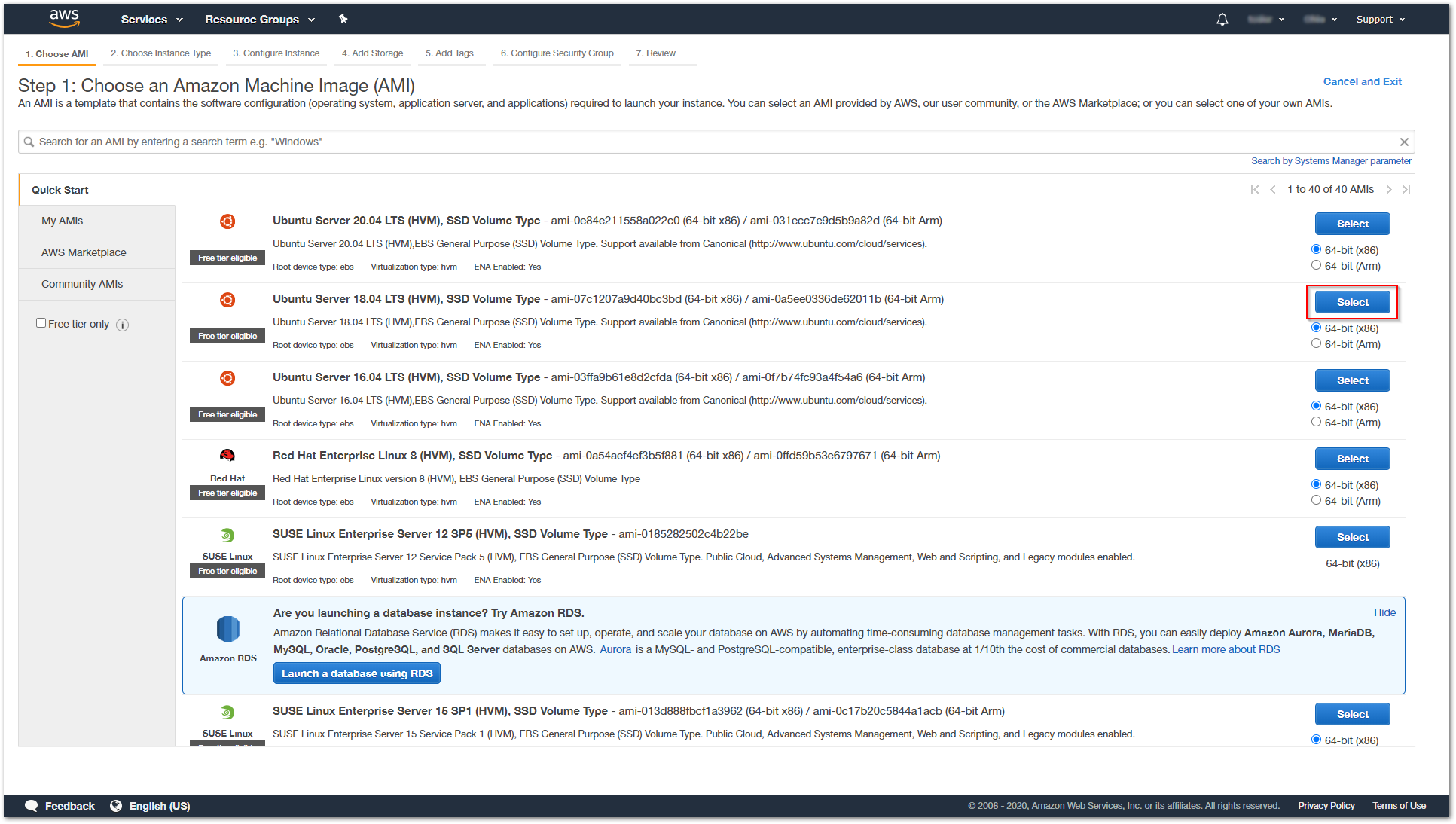Open the Services dropdown menu

(x=151, y=20)
